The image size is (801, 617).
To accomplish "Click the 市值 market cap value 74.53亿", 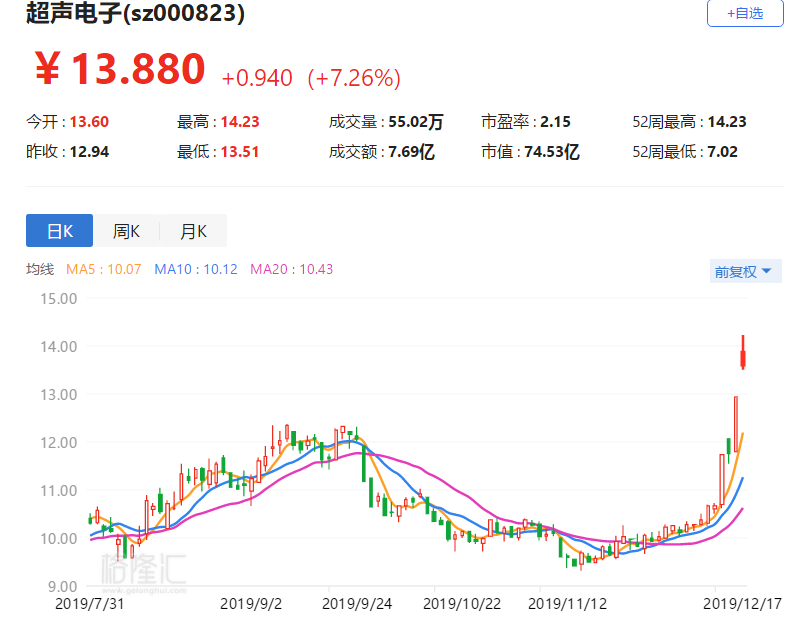I will coord(552,152).
